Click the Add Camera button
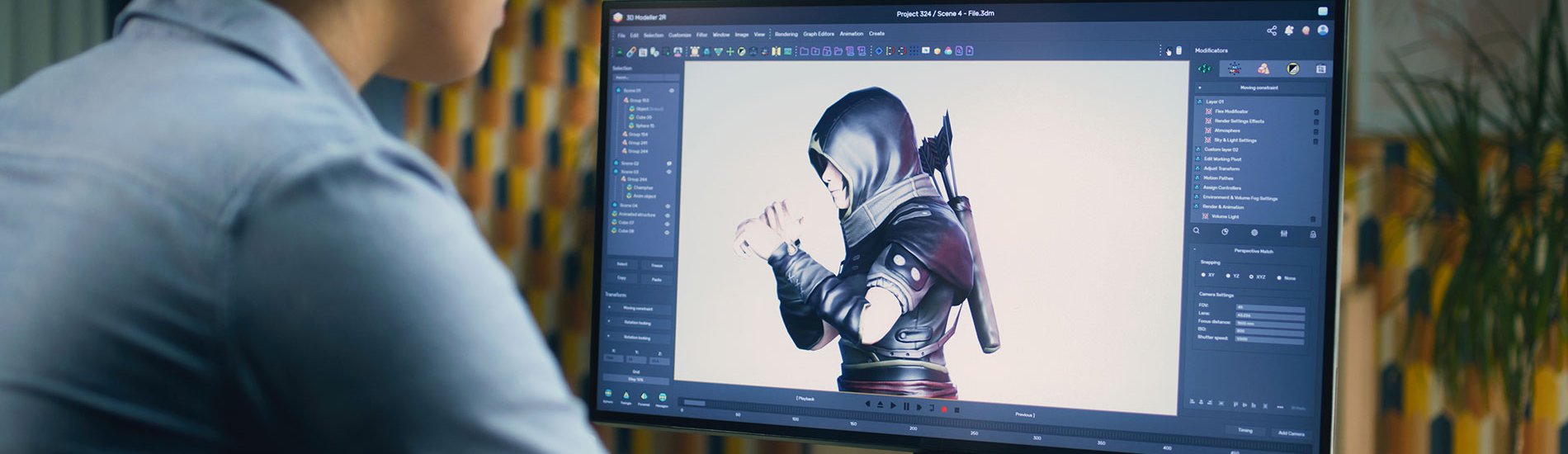1568x454 pixels. [1291, 433]
